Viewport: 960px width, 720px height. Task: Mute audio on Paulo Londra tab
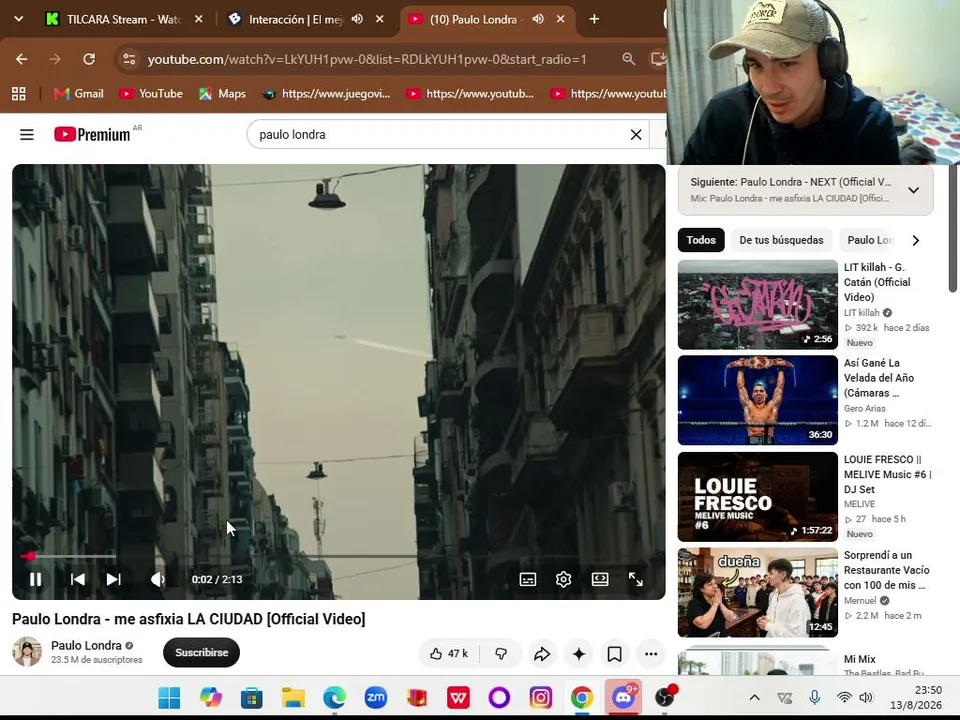538,19
